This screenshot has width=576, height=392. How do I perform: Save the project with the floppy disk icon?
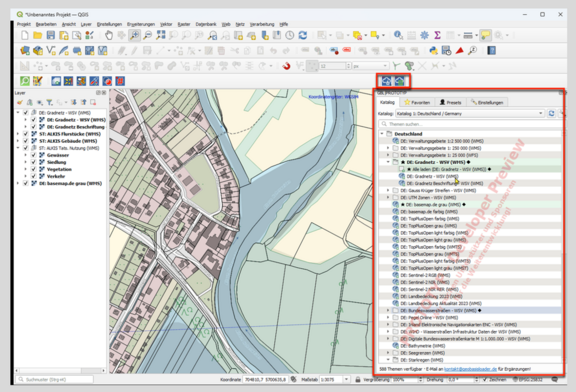point(51,35)
